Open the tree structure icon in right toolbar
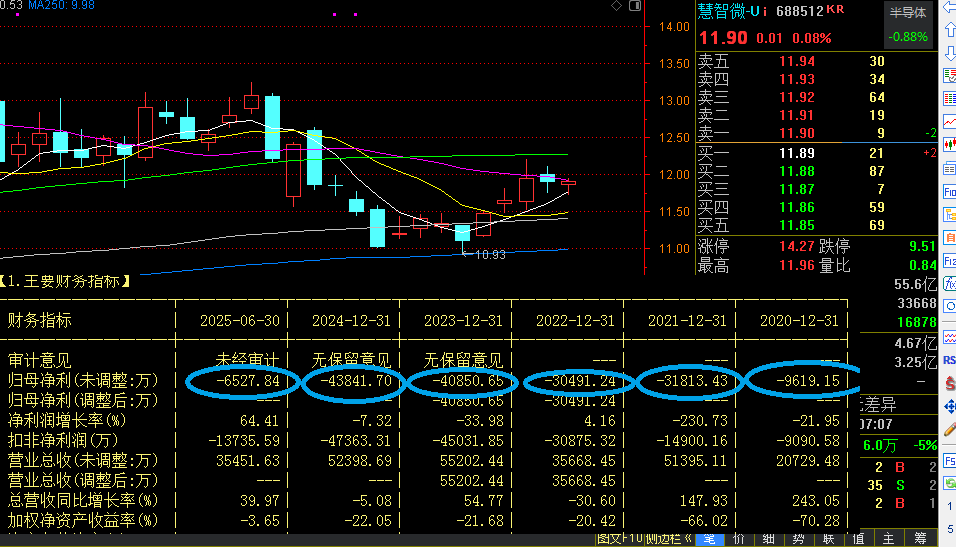 [x=950, y=215]
